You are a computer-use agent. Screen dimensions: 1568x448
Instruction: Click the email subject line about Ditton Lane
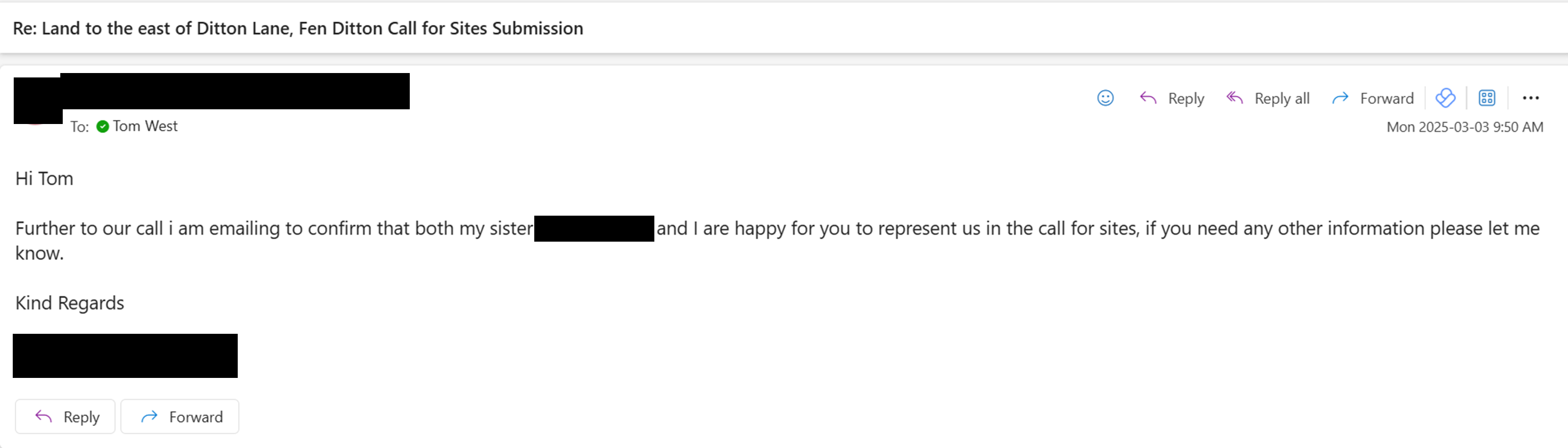point(298,28)
